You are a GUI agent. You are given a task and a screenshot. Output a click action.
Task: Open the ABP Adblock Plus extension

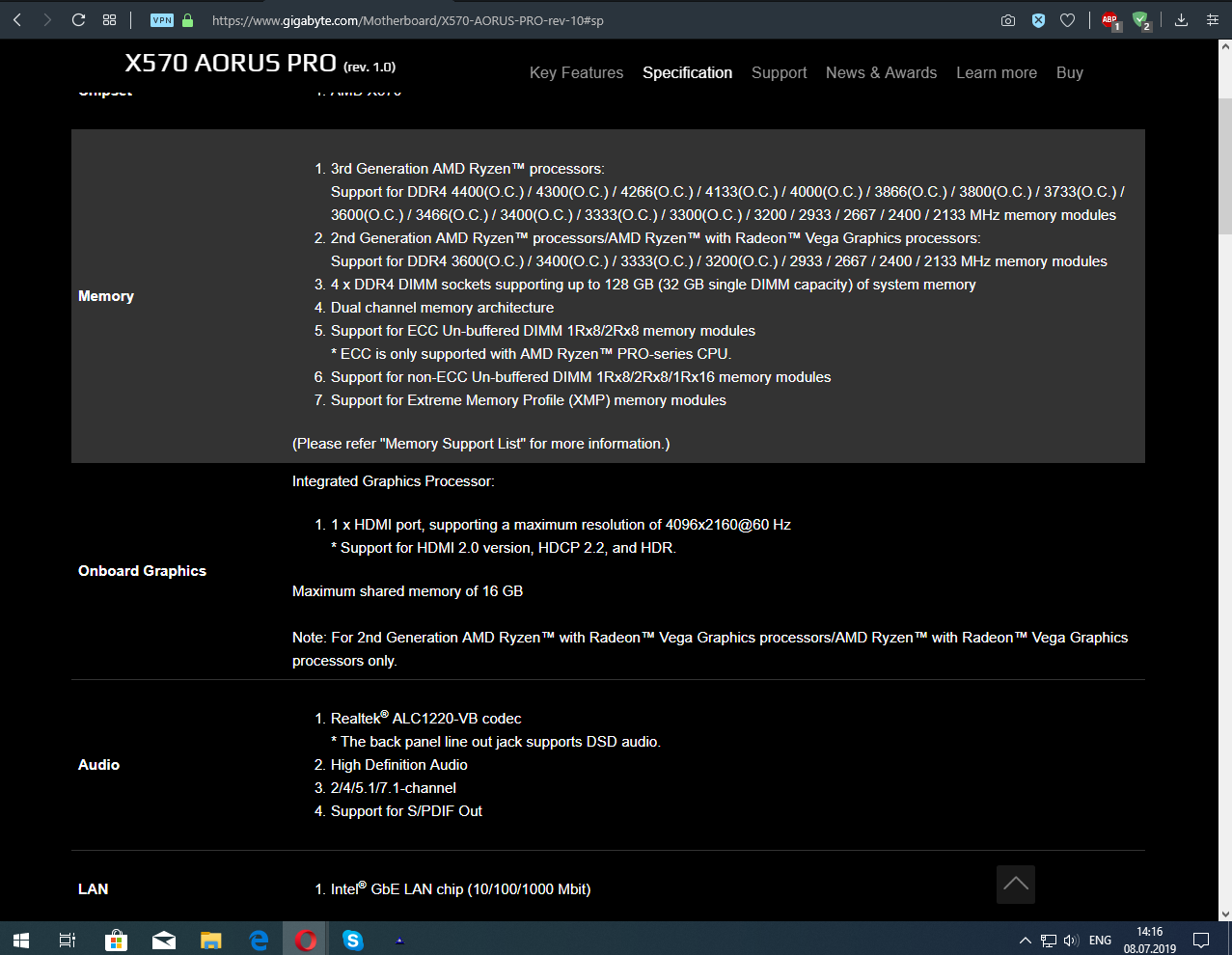1110,20
